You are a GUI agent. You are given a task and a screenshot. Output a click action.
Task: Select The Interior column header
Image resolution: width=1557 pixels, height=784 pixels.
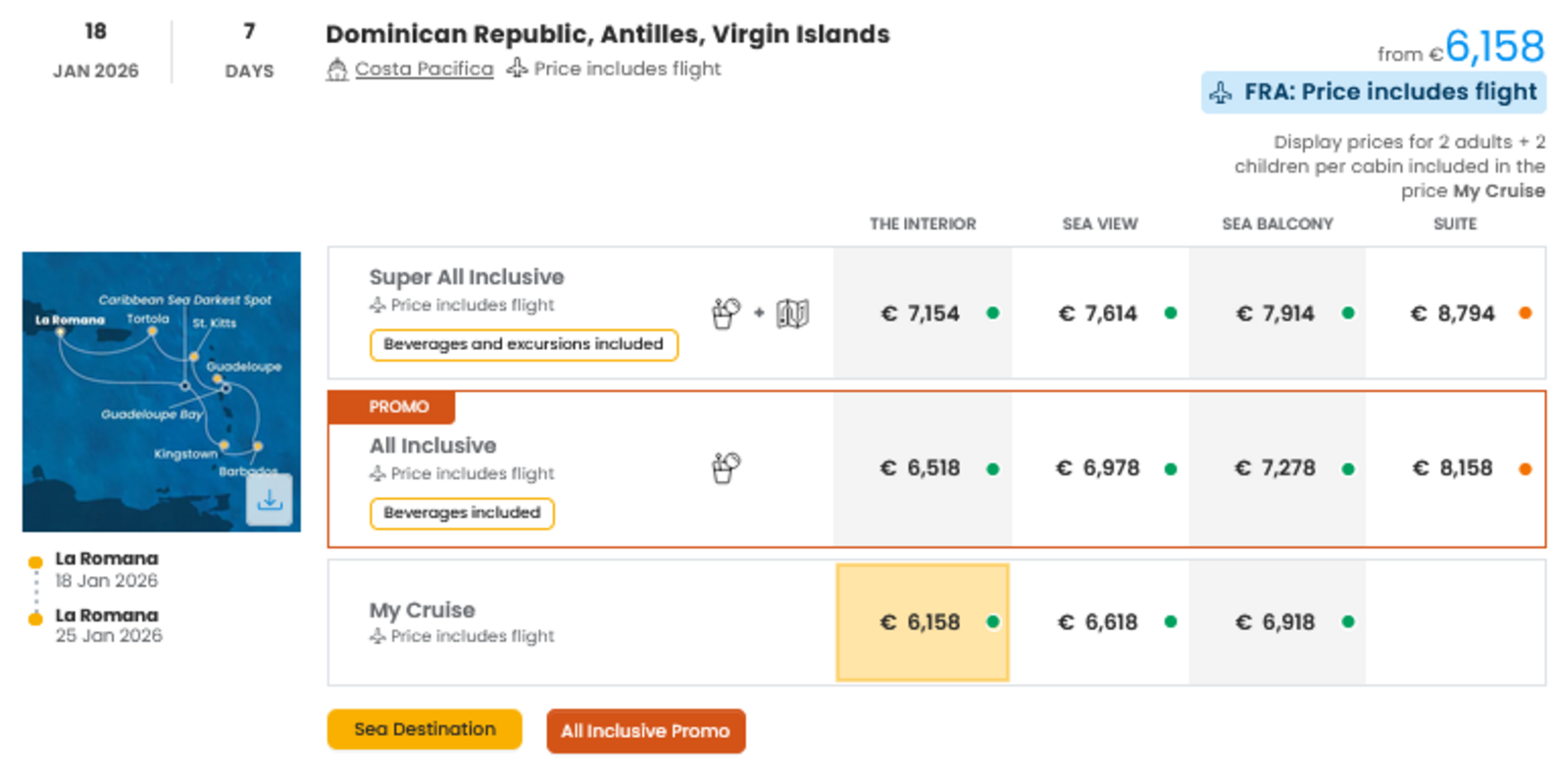[x=922, y=224]
